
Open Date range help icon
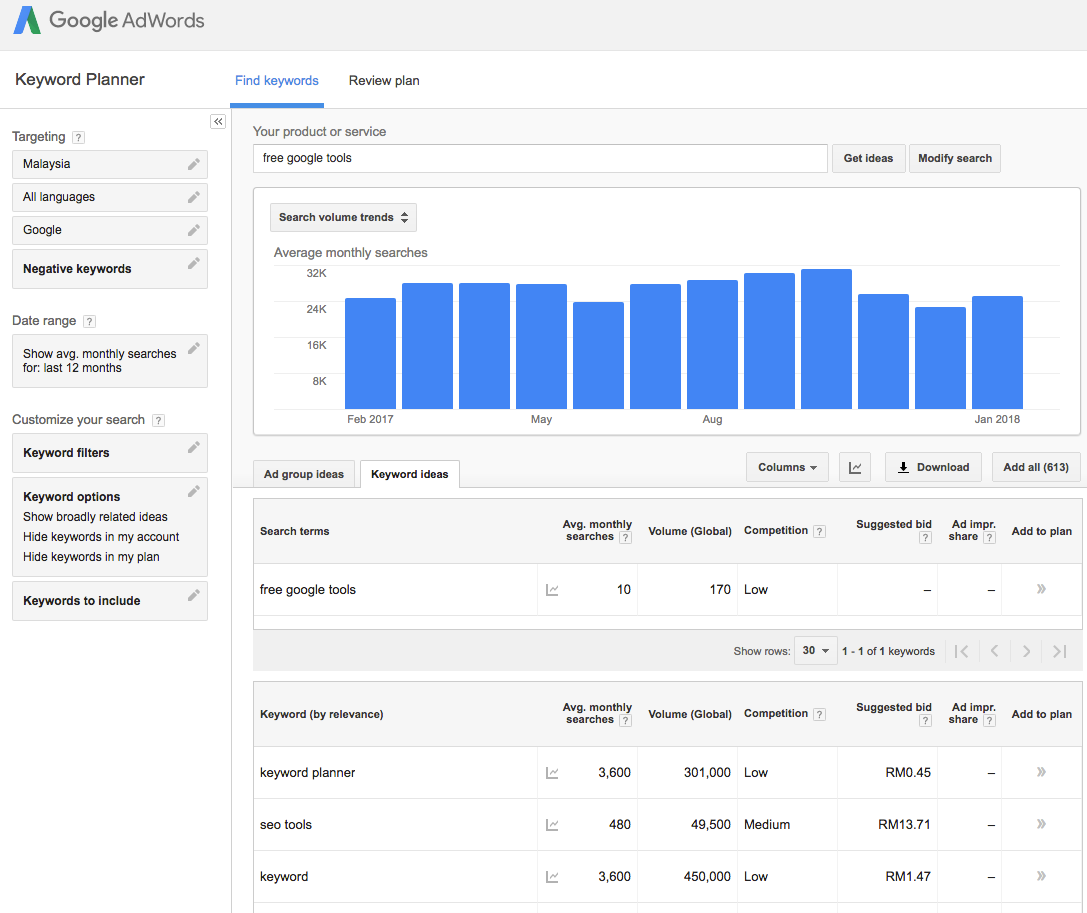point(89,321)
